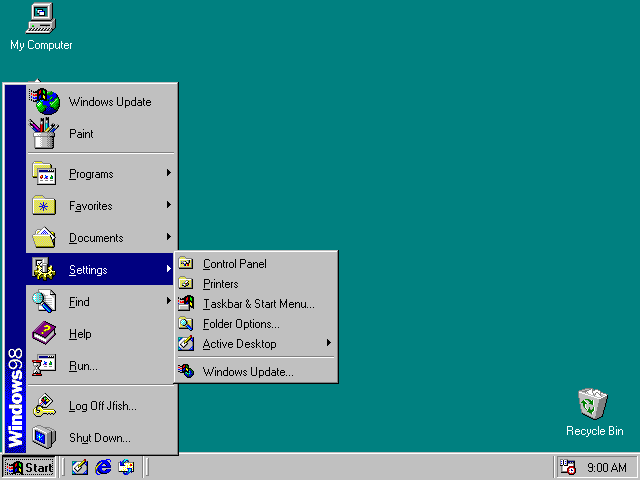Choose Log Off Jfish... entry

point(102,405)
